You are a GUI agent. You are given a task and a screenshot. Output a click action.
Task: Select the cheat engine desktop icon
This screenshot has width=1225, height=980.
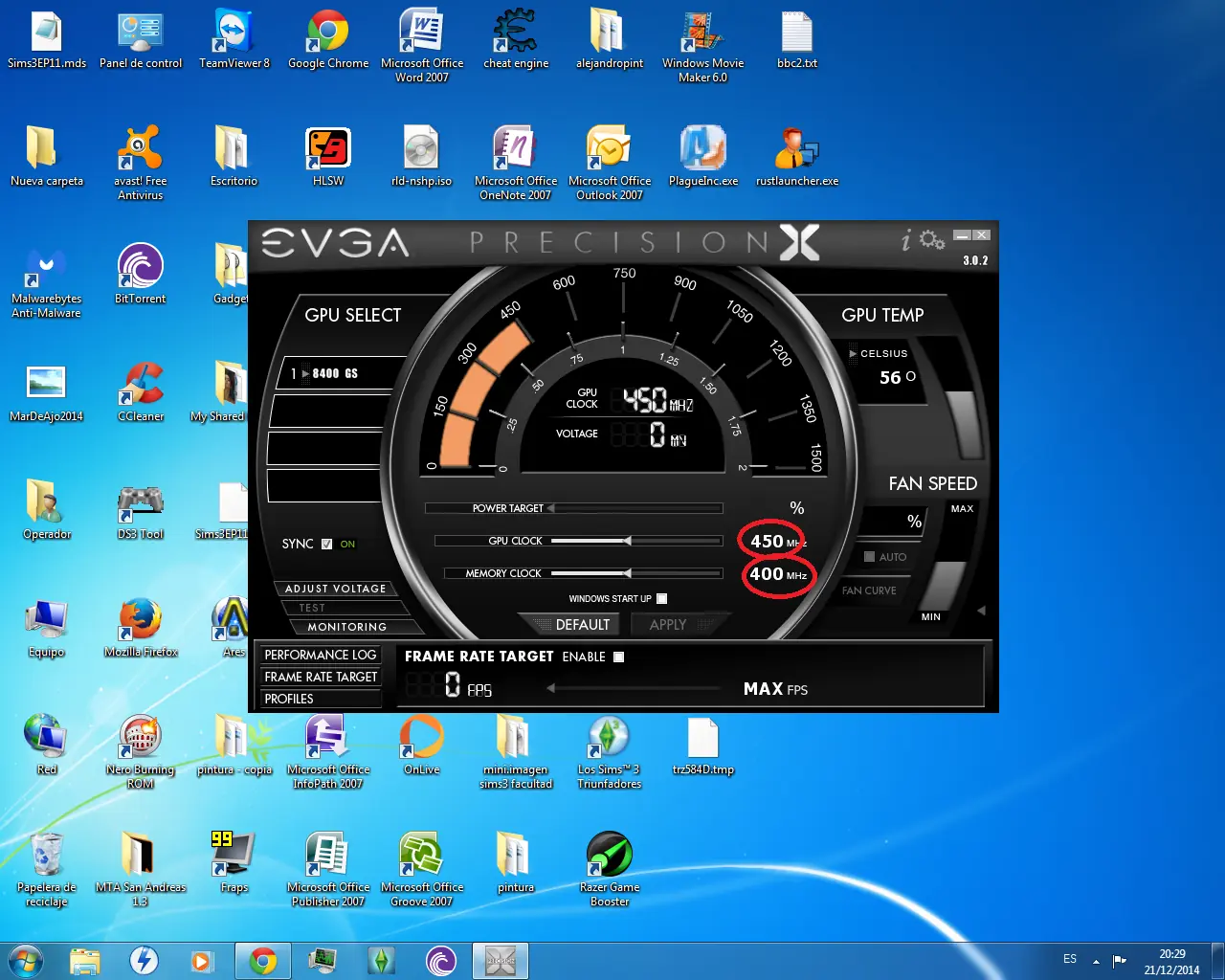[516, 40]
